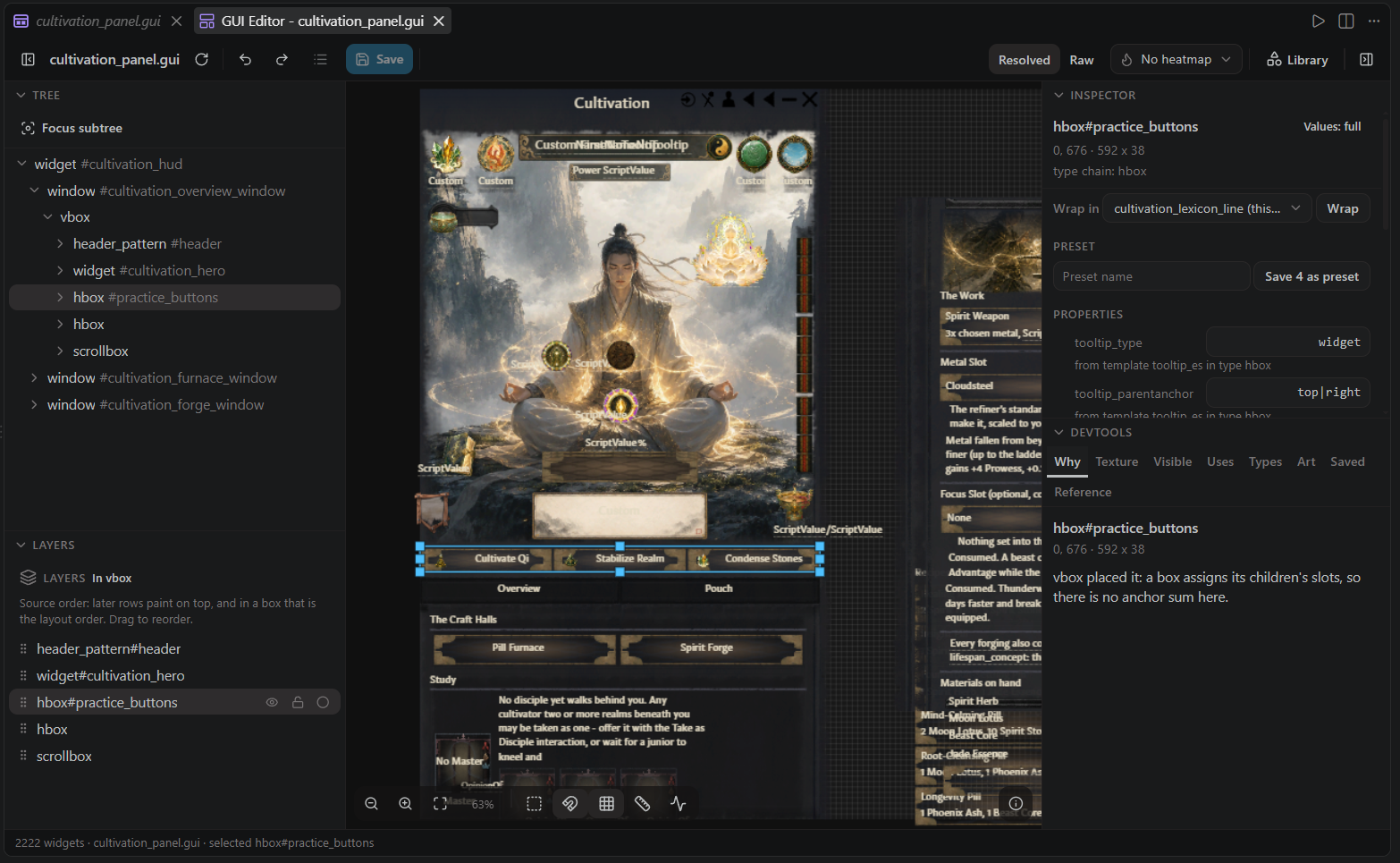
Task: Click the Pill Furnace button in the preview
Action: coord(524,647)
